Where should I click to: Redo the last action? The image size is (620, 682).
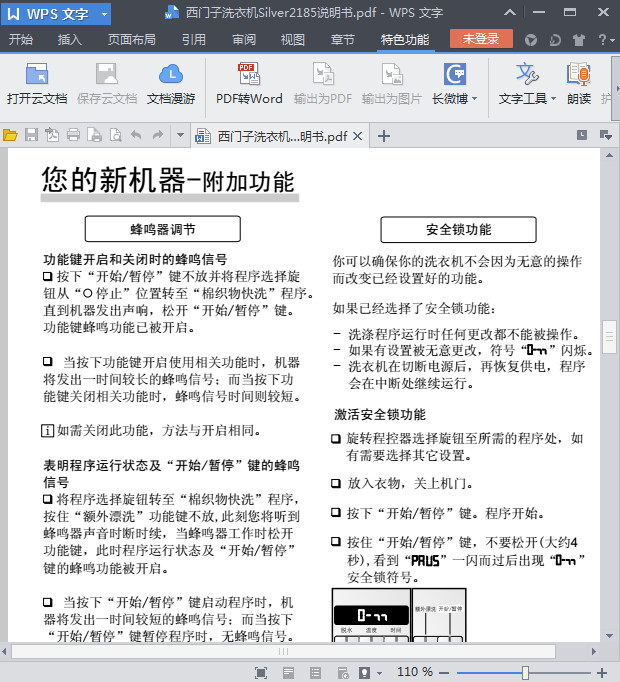(158, 136)
